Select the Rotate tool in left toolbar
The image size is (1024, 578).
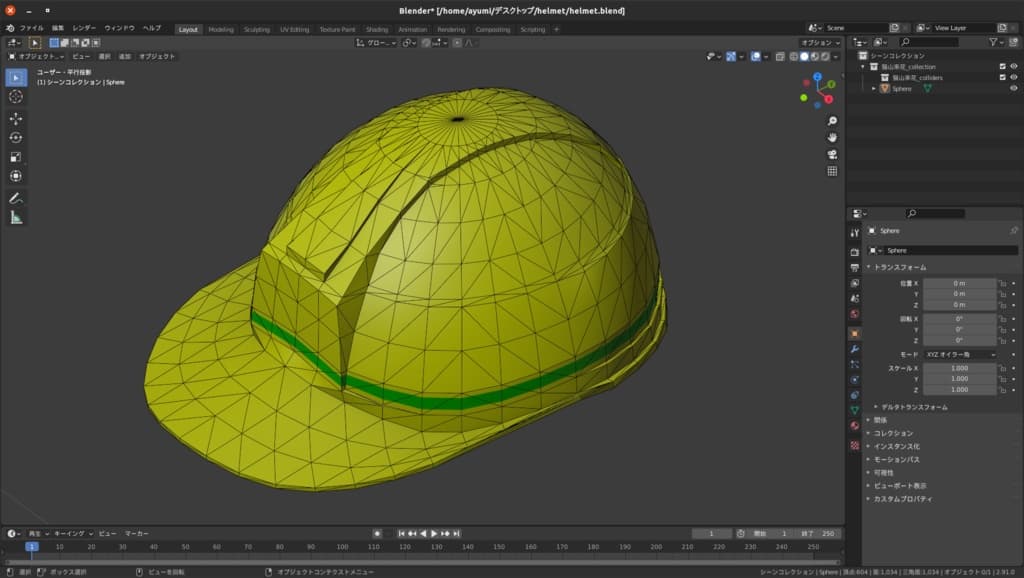point(16,137)
